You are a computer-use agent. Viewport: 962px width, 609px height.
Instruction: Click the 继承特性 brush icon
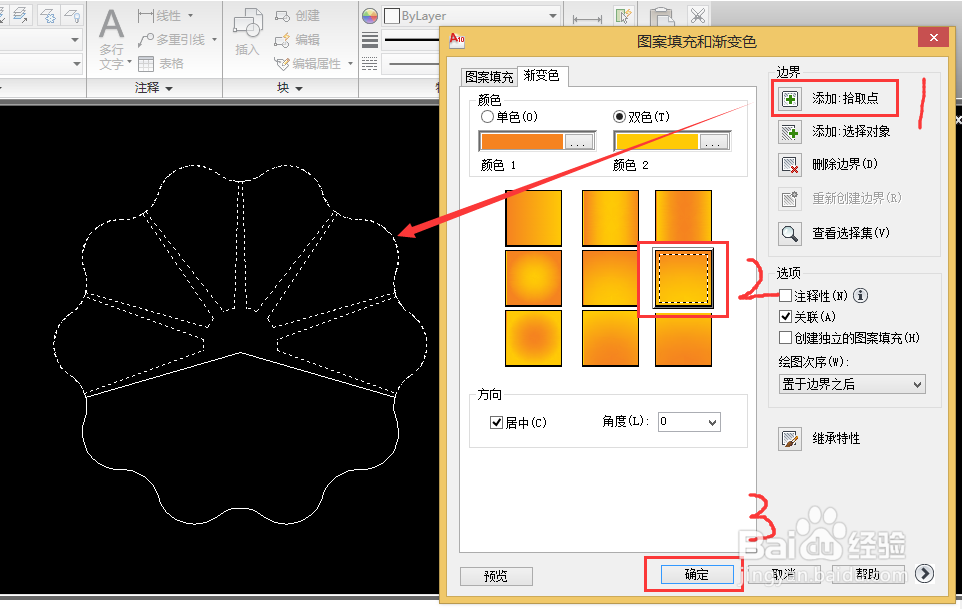coord(790,438)
